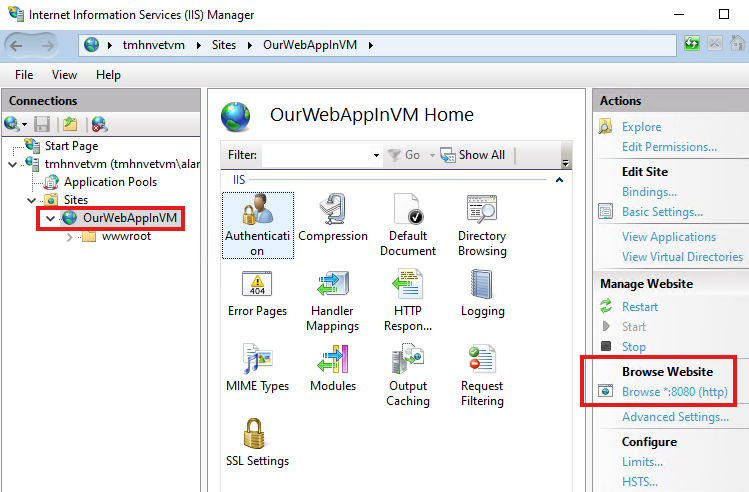Click OurWebAppInVM in the address breadcrumb

[310, 45]
